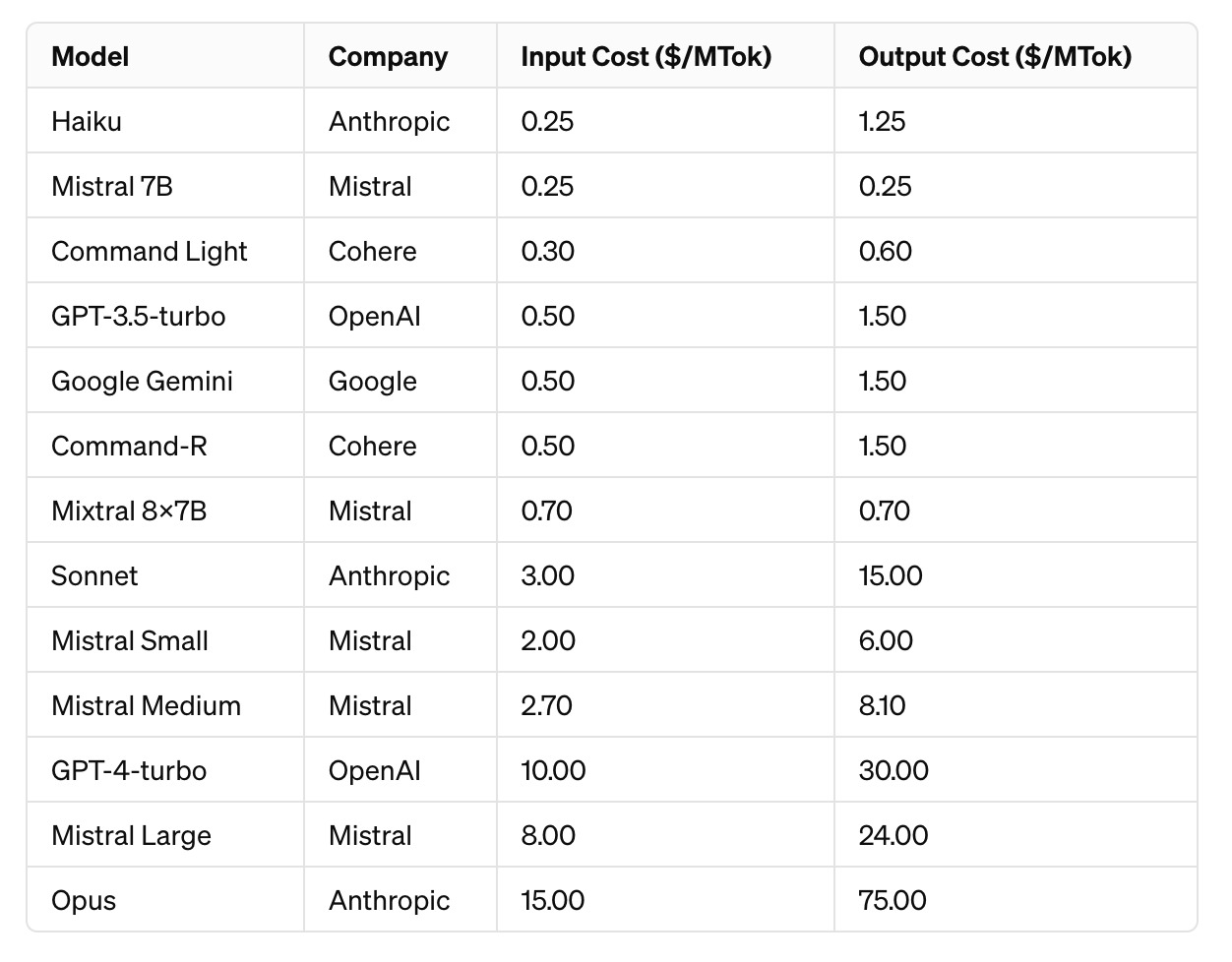Select the Mistral 7B model name
This screenshot has width=1232, height=962.
pyautogui.click(x=112, y=187)
